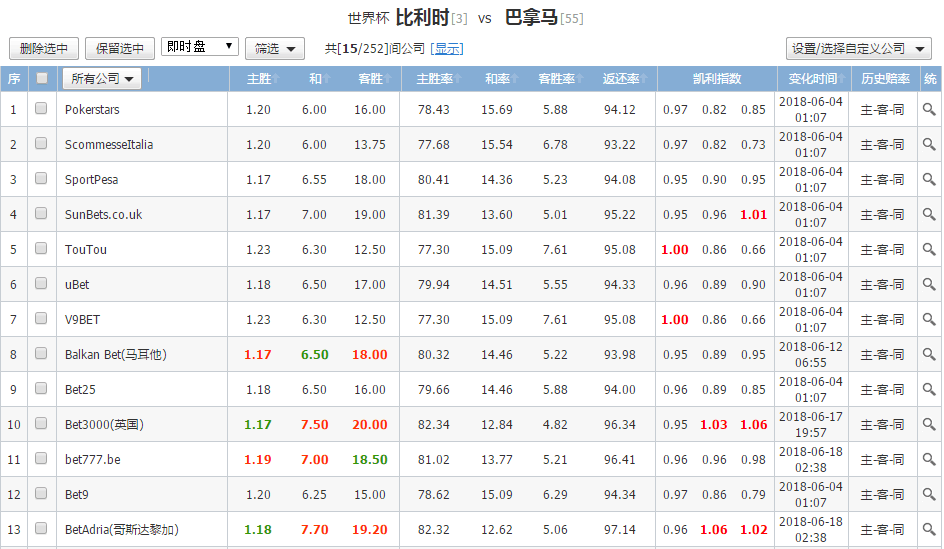Open 主-客-同 history for Bet3000
The height and width of the screenshot is (549, 944).
882,424
